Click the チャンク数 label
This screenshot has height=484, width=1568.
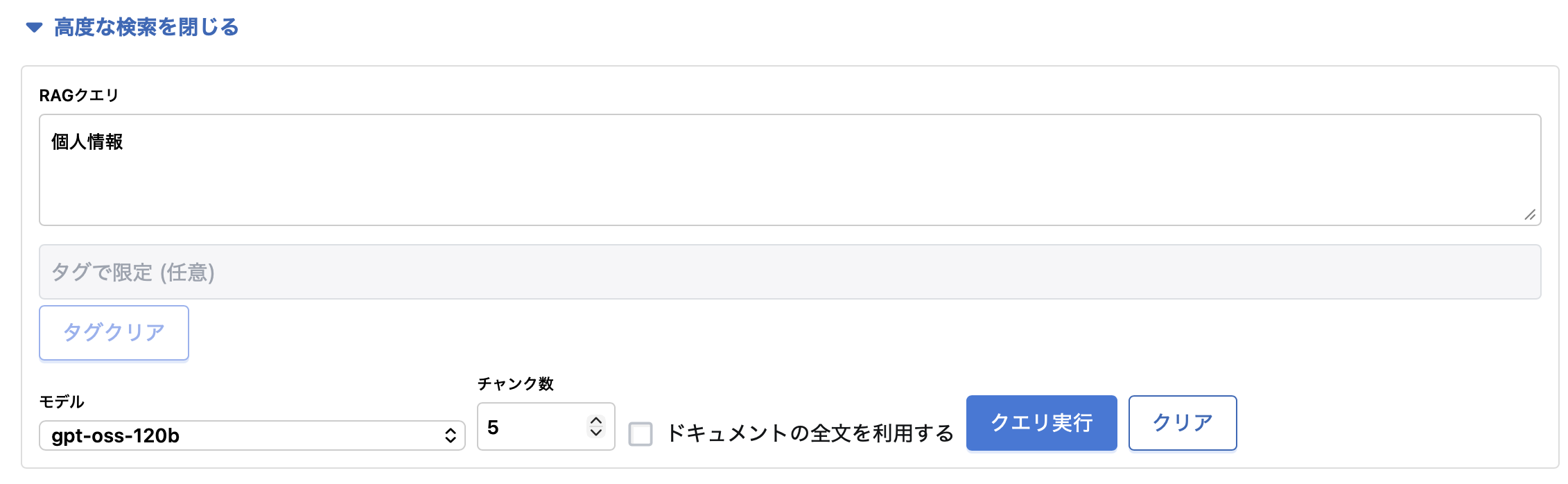click(515, 383)
